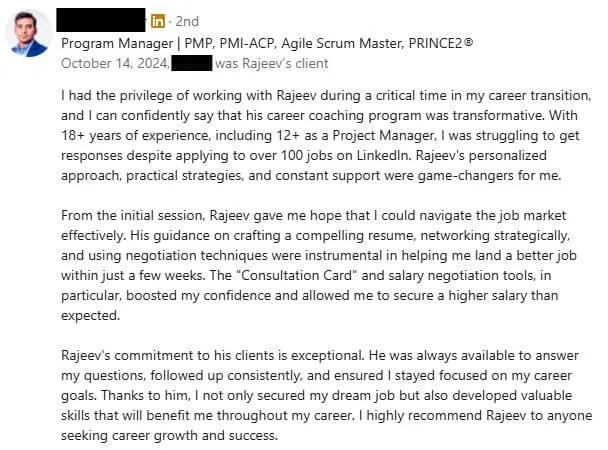Screen dimensions: 608x450
Task: Click the blacked-out recommender name at top
Action: pyautogui.click(x=101, y=20)
